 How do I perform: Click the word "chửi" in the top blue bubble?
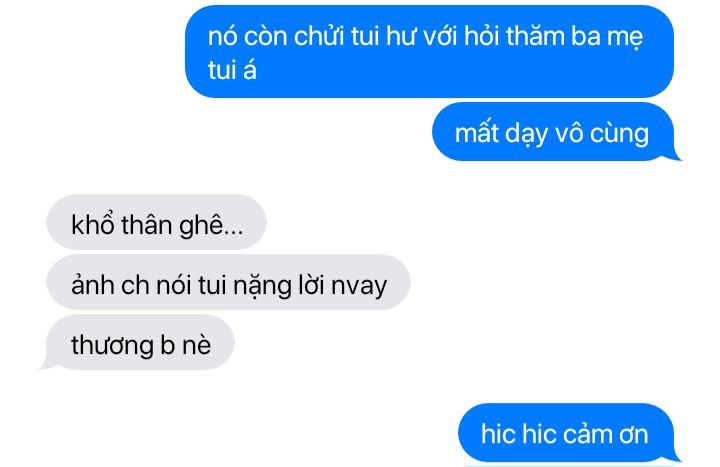(319, 36)
